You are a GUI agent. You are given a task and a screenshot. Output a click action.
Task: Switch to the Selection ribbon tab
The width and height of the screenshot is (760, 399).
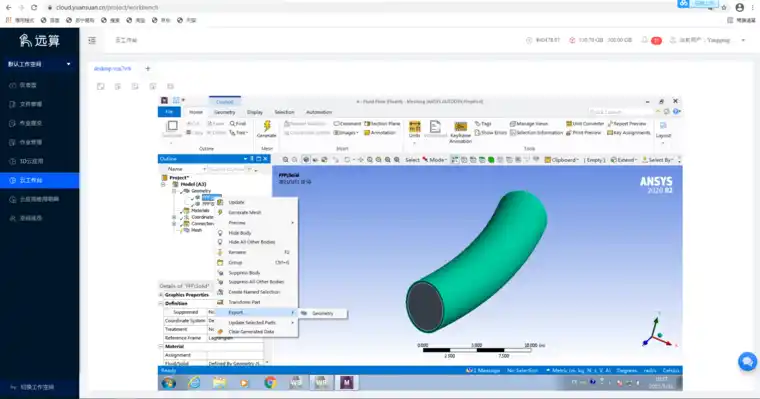tap(284, 112)
